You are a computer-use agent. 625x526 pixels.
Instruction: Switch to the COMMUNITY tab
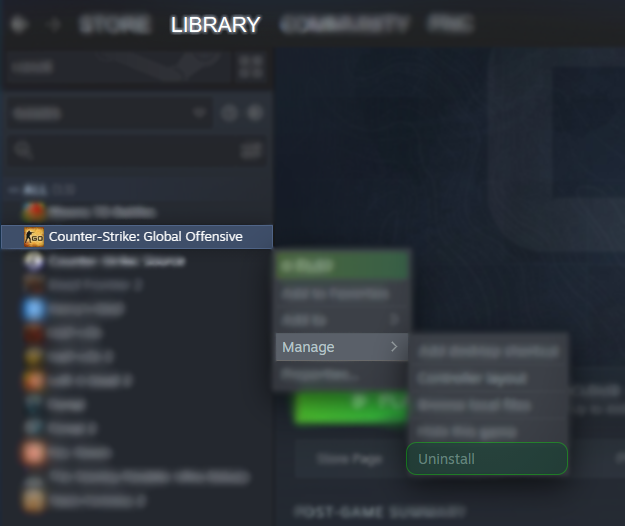[x=344, y=25]
